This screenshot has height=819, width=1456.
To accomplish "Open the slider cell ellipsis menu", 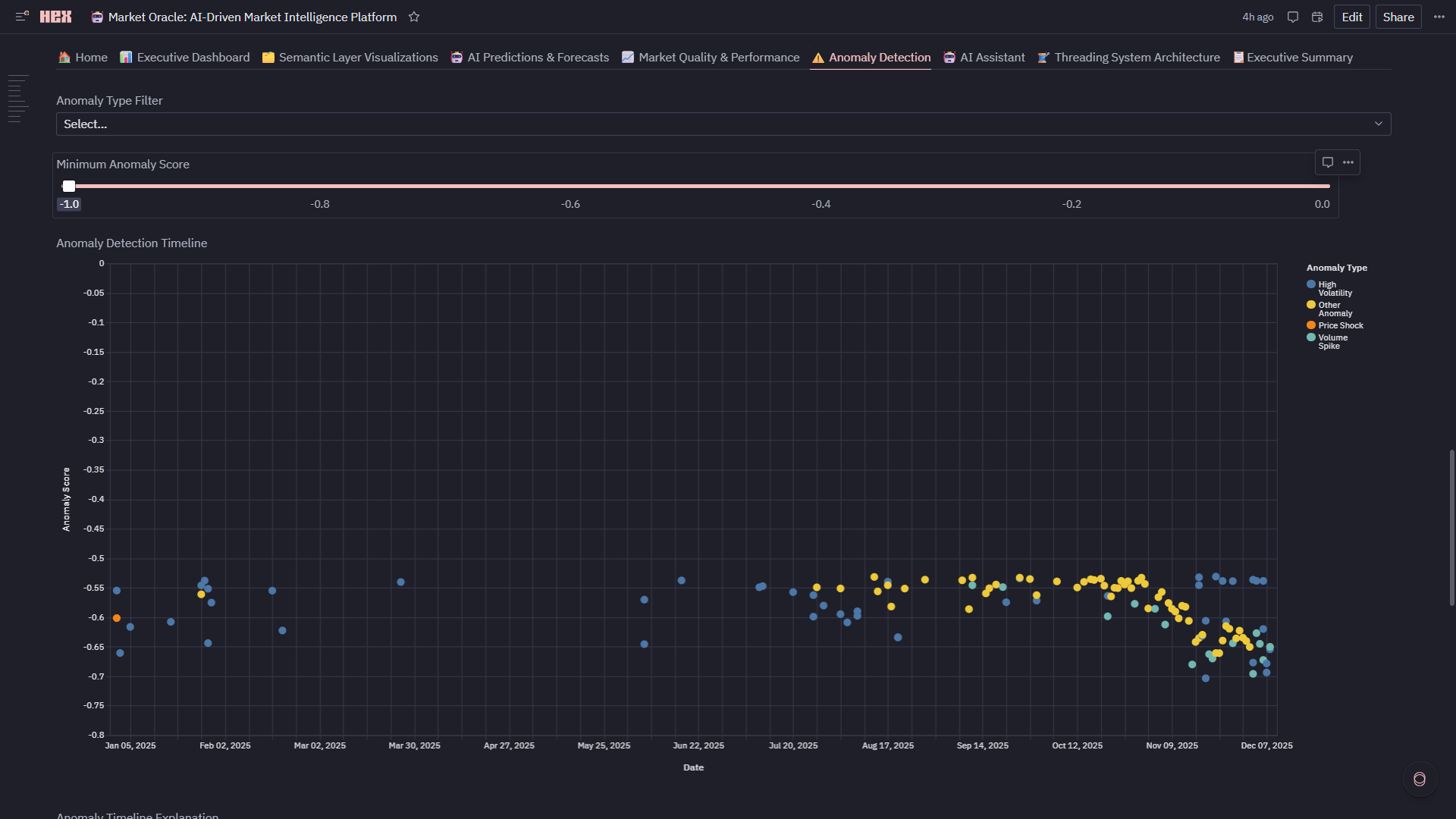I will click(x=1348, y=162).
